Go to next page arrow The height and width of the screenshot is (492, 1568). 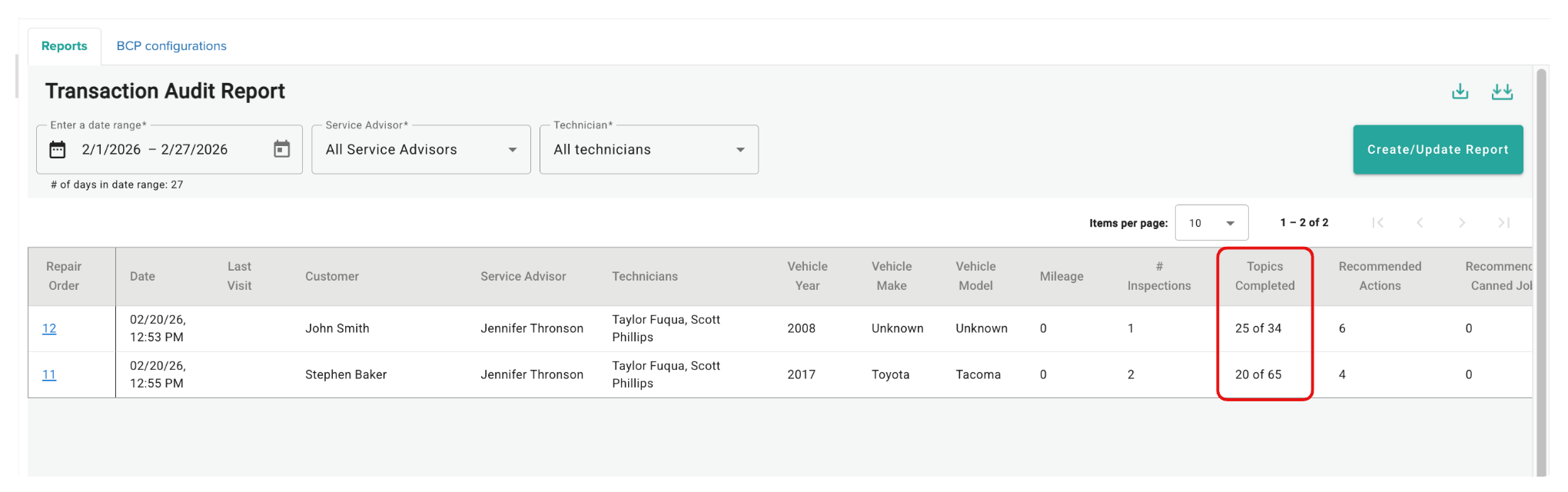tap(1462, 223)
